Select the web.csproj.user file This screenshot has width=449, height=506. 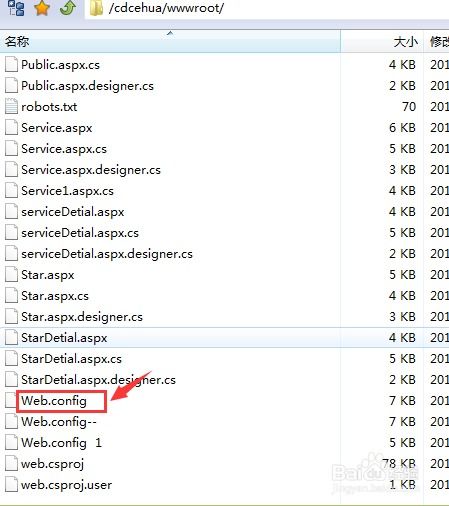tap(66, 485)
